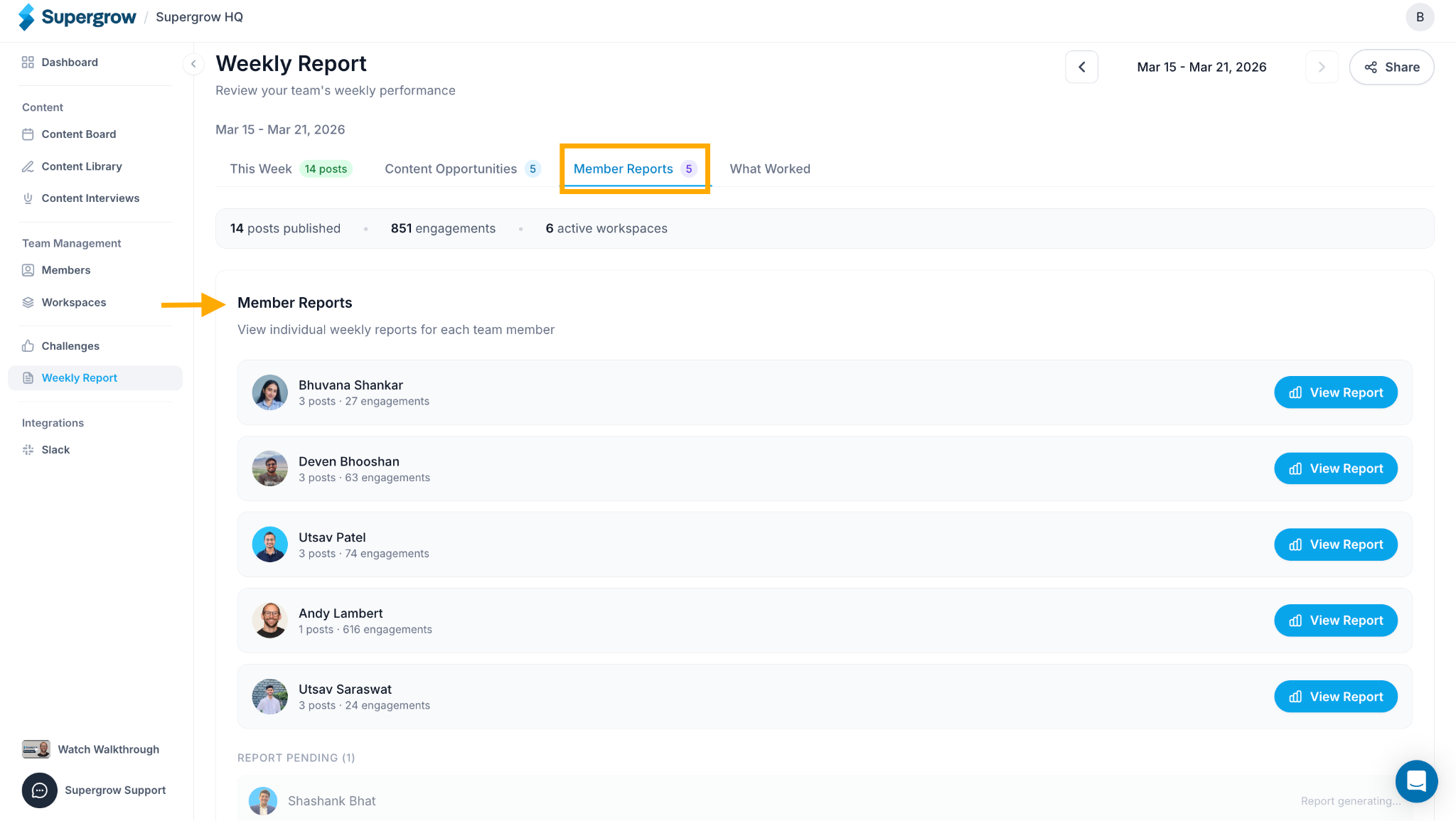Open Watch Walkthrough video link
This screenshot has width=1456, height=821.
91,749
